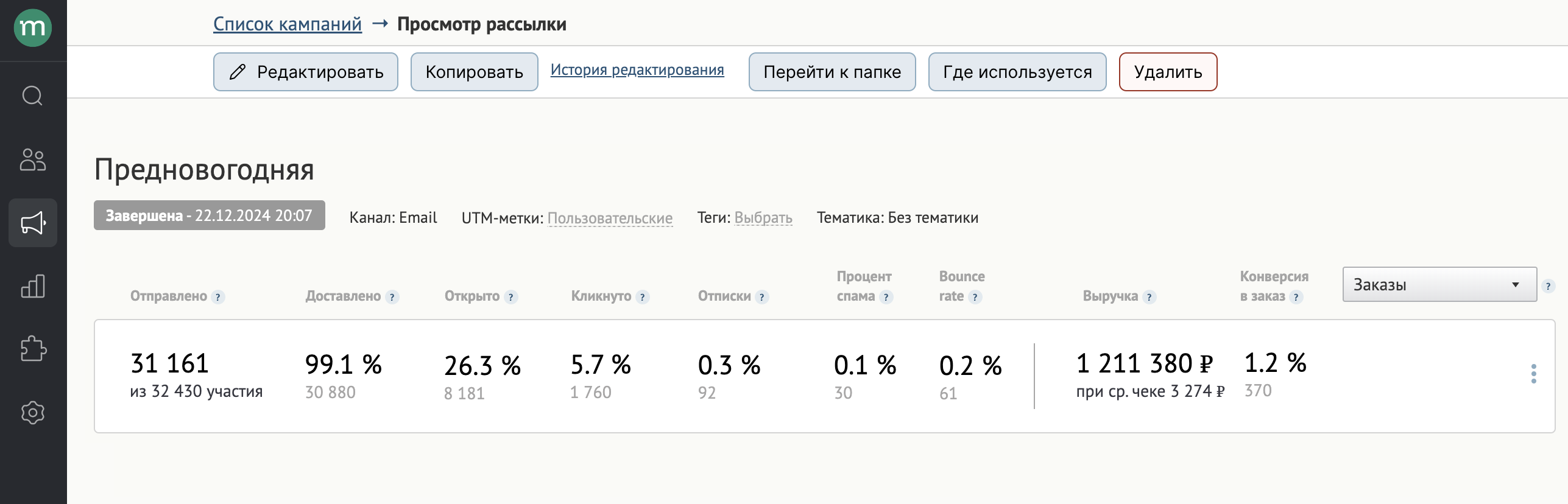Click the 31 161 sent value

(169, 364)
